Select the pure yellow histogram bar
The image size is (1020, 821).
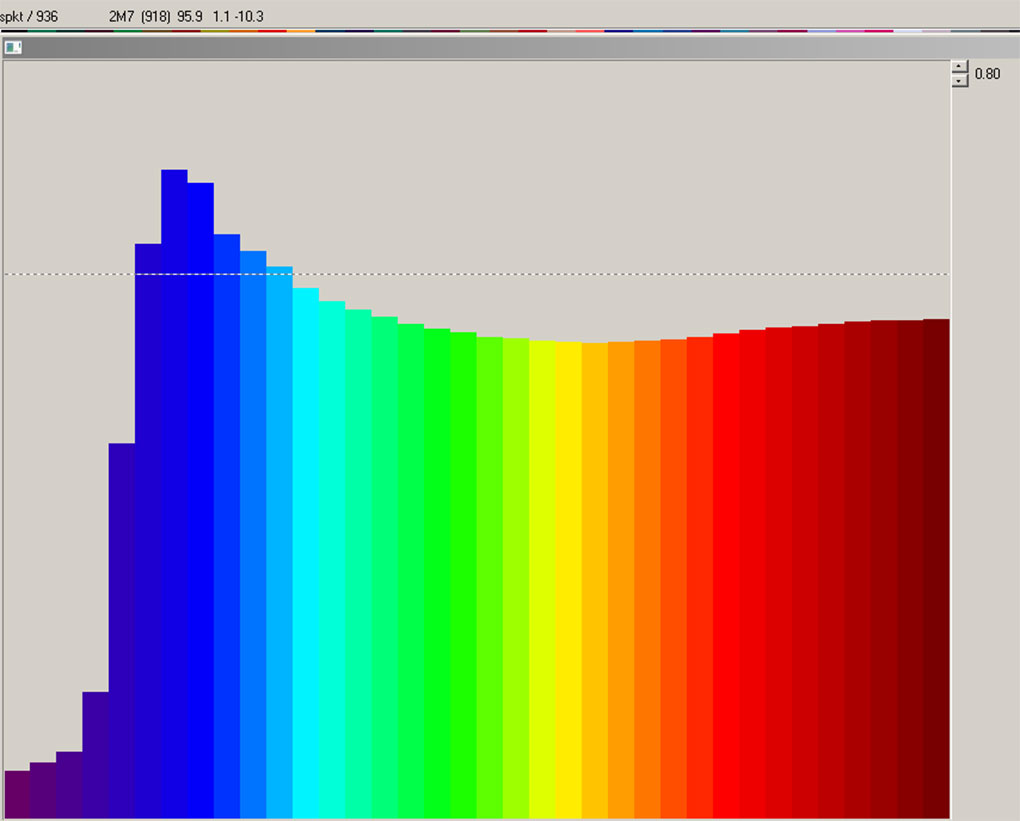point(569,580)
